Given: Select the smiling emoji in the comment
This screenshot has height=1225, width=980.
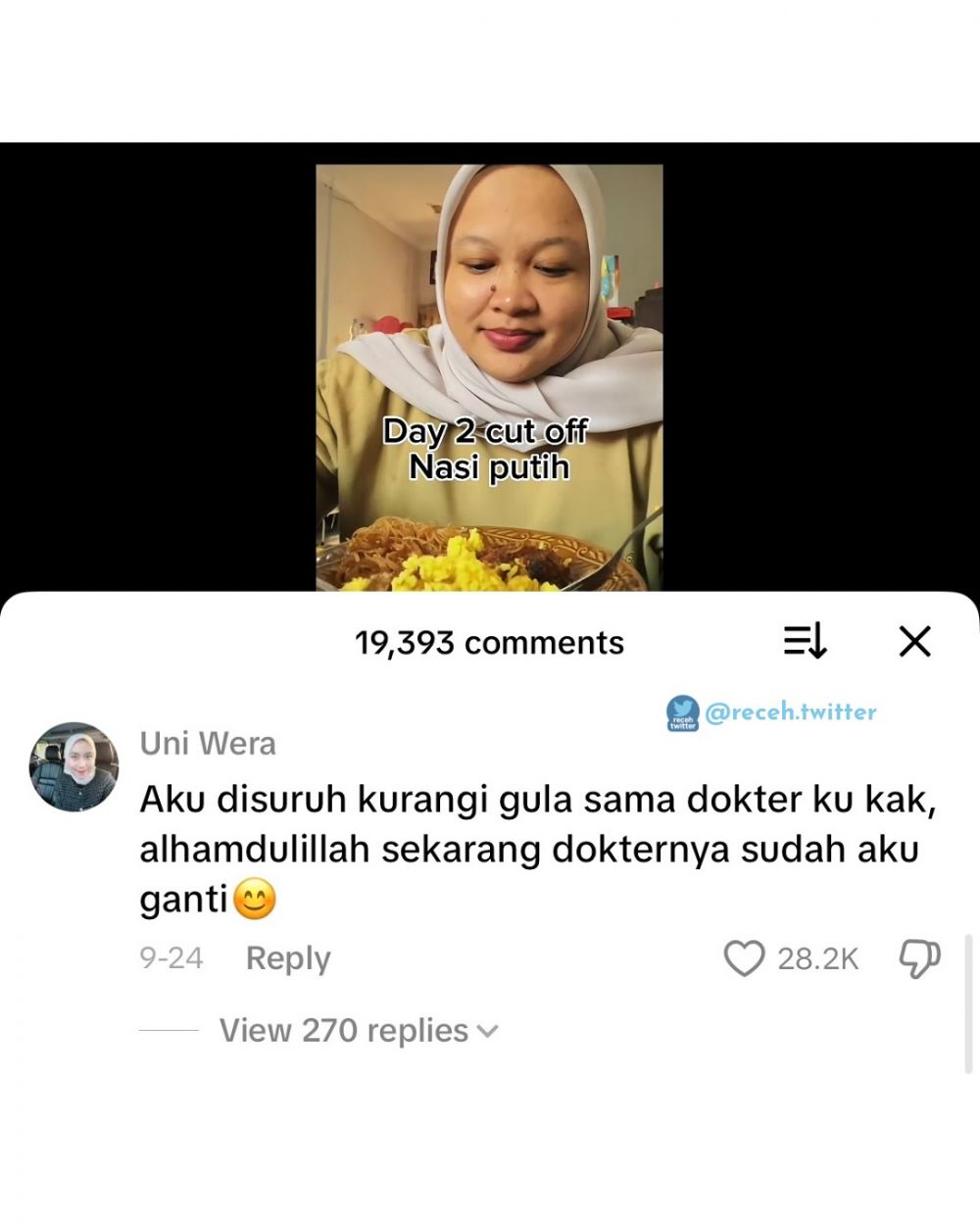Looking at the screenshot, I should click(254, 900).
